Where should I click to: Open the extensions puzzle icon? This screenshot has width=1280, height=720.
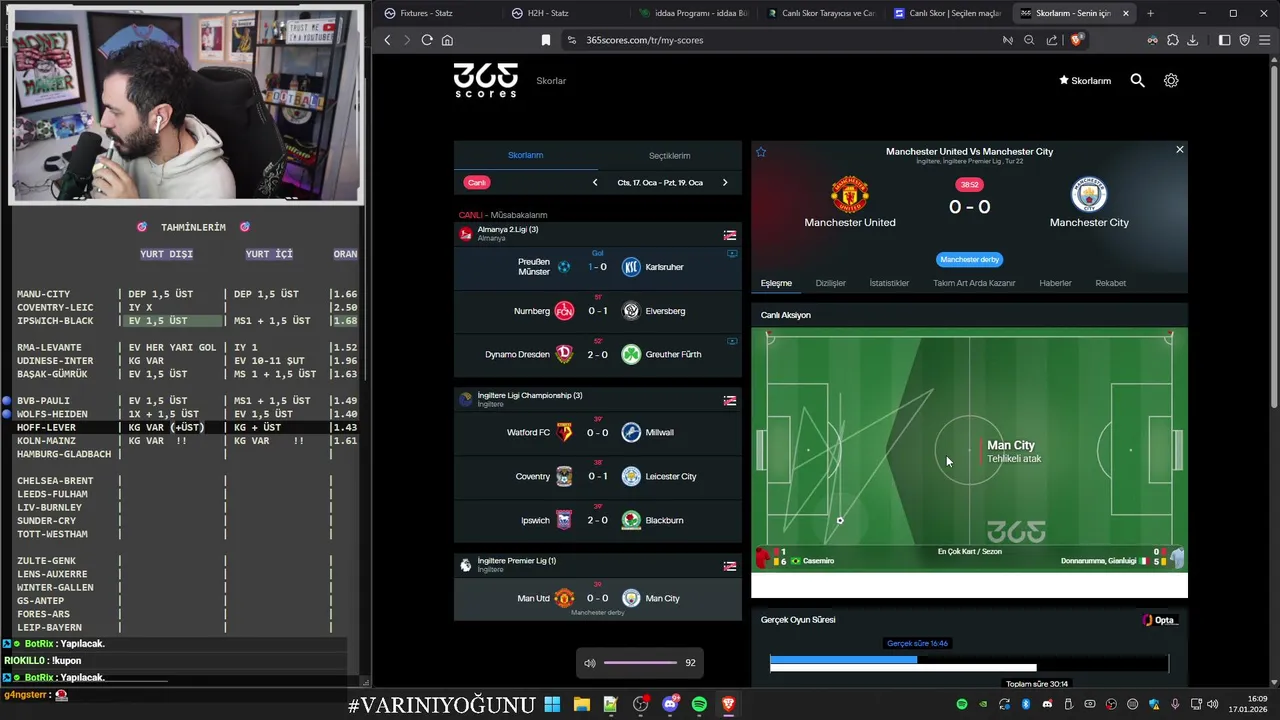click(x=1173, y=40)
